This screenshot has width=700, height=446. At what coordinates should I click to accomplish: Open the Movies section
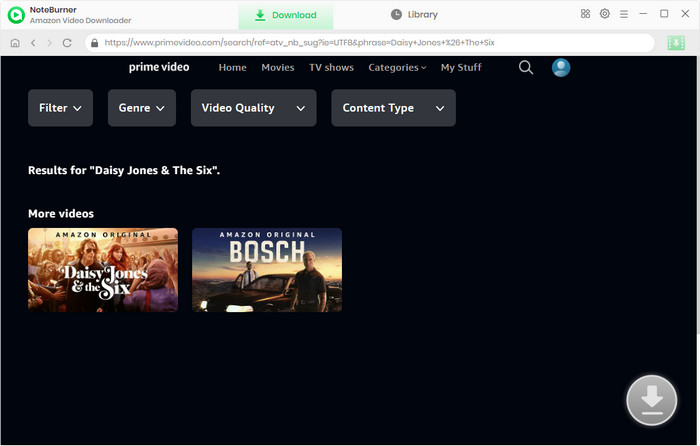(278, 67)
